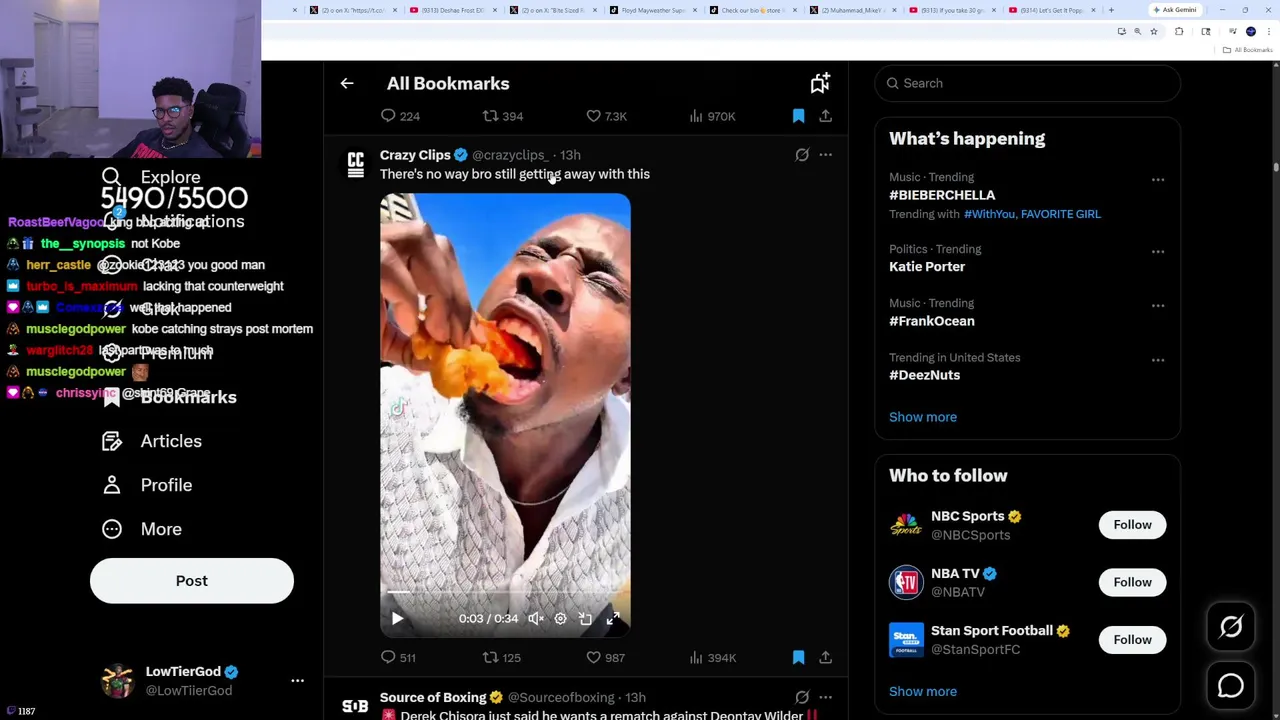The image size is (1280, 720).
Task: Open Profile in the sidebar
Action: [x=147, y=485]
